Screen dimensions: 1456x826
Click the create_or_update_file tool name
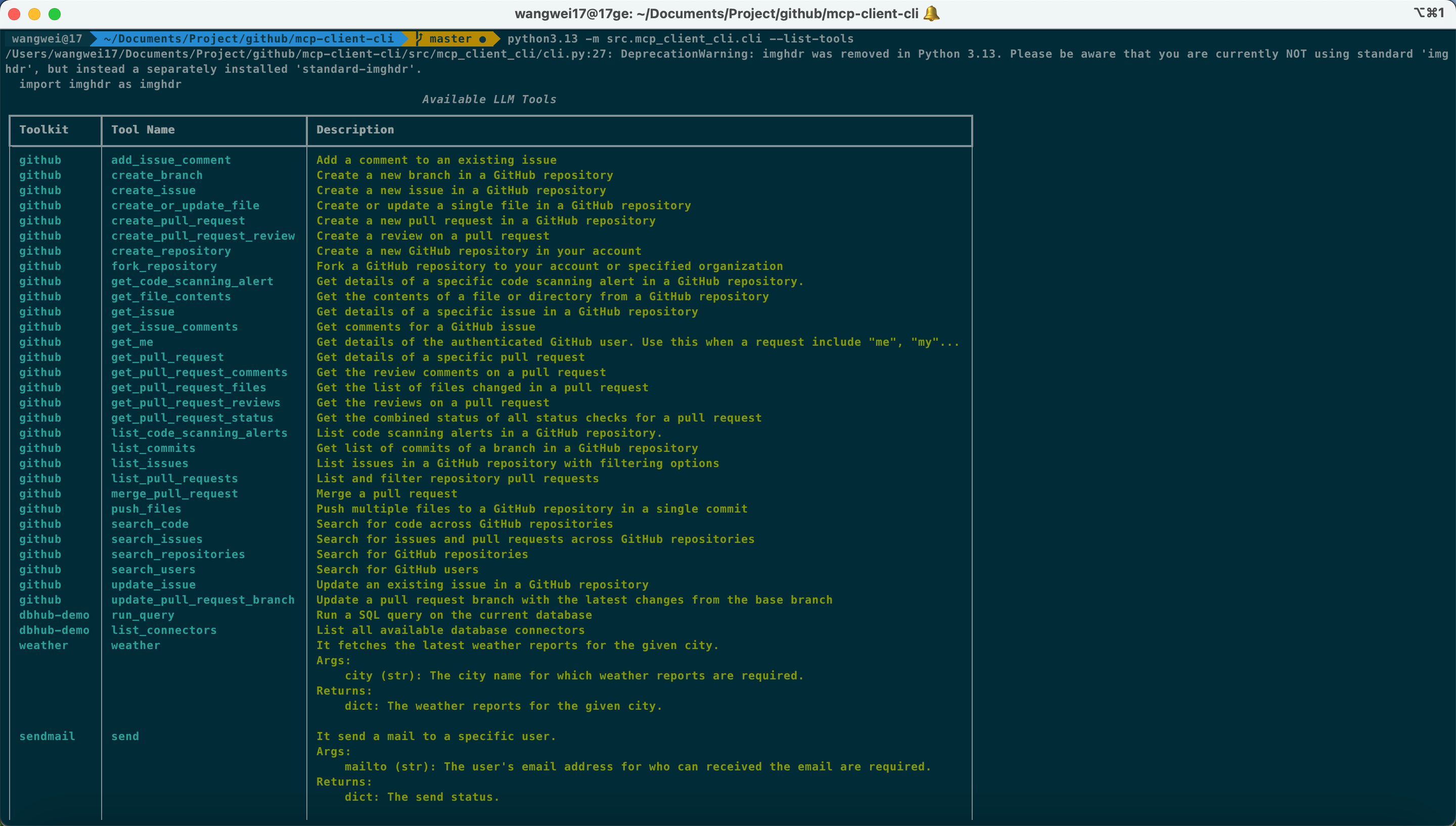click(x=185, y=205)
